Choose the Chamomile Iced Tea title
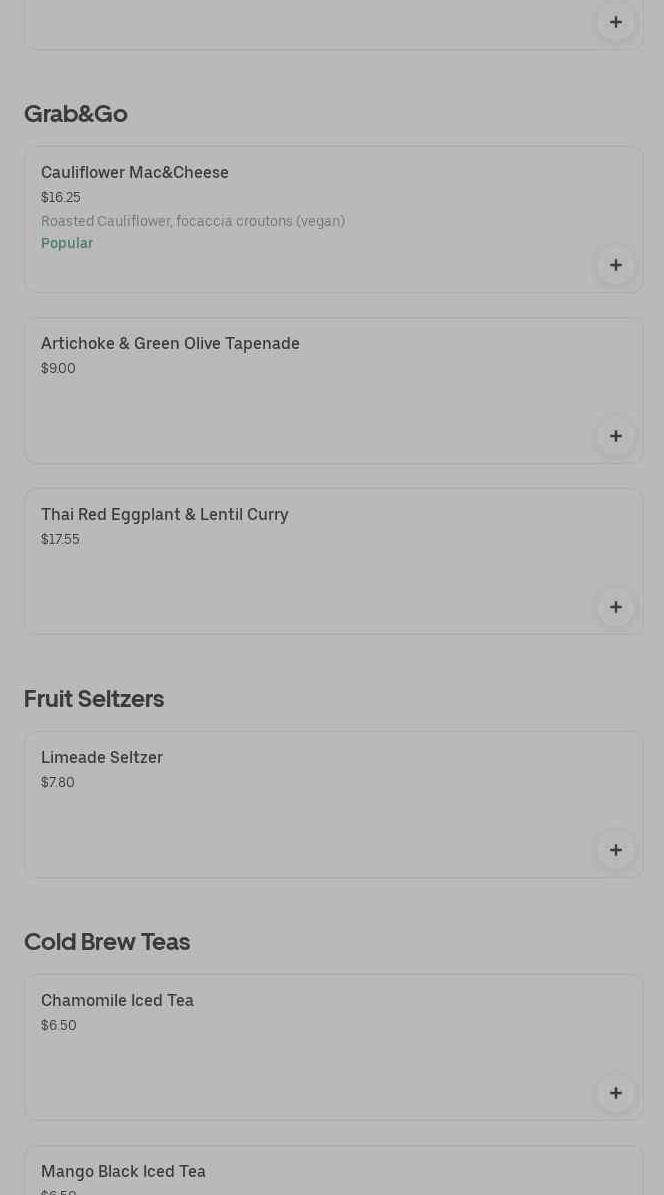 click(118, 1001)
